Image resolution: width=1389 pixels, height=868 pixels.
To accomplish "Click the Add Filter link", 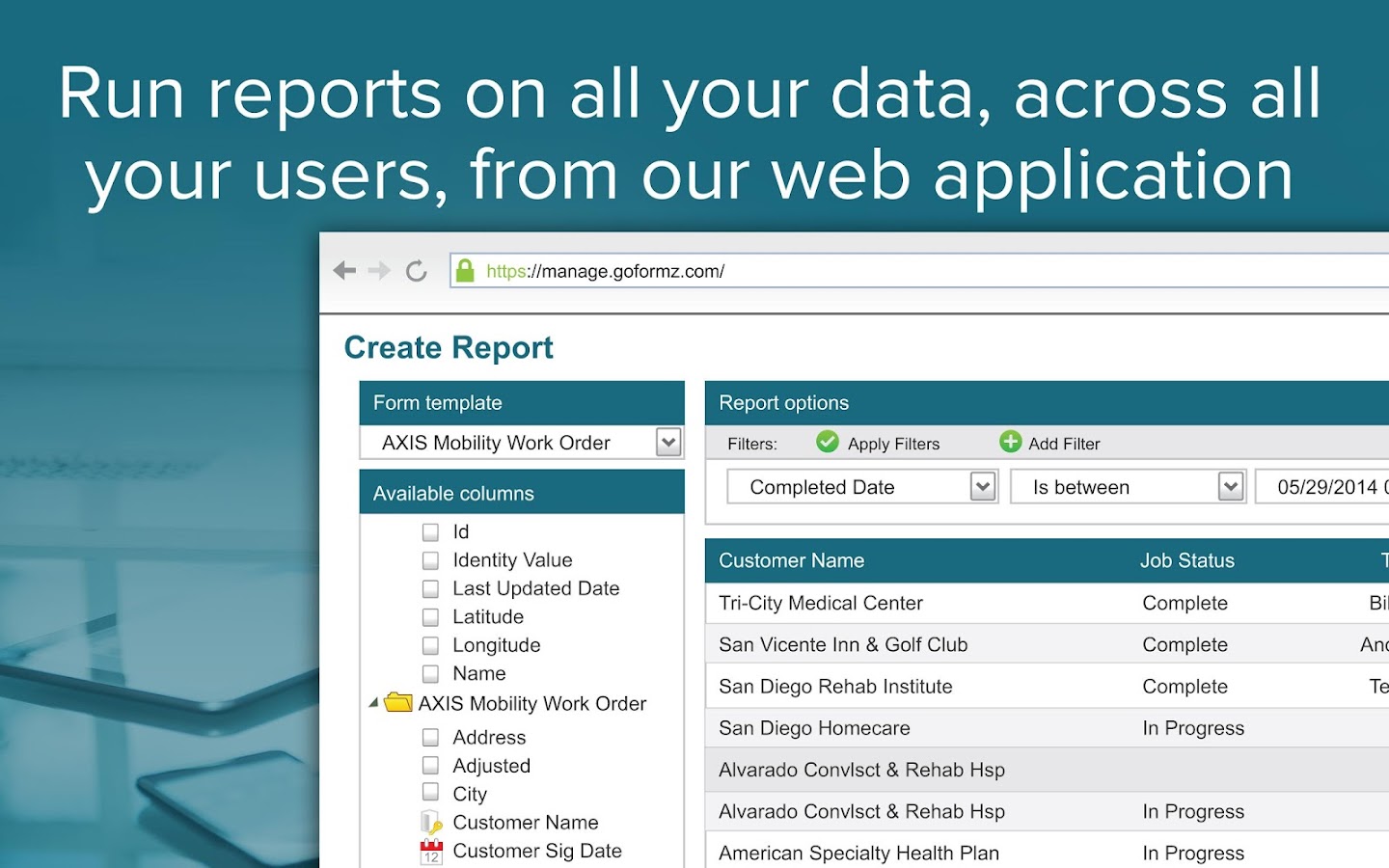I will point(1066,443).
